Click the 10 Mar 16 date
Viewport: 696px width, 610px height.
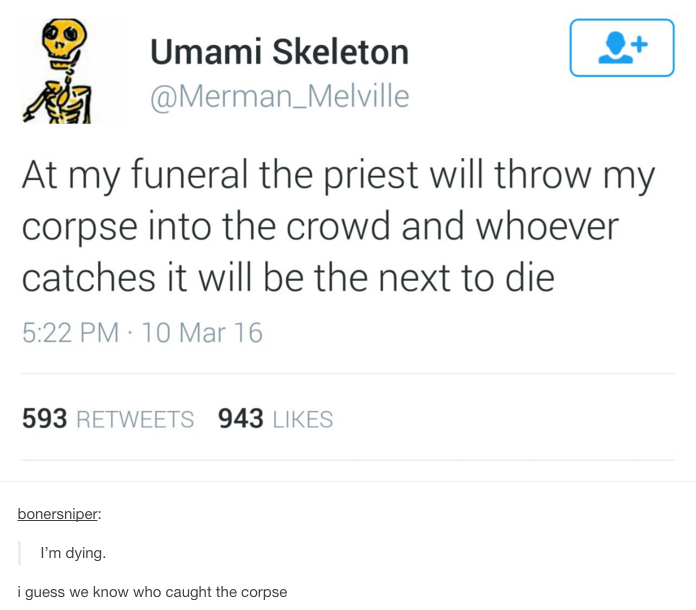point(202,332)
